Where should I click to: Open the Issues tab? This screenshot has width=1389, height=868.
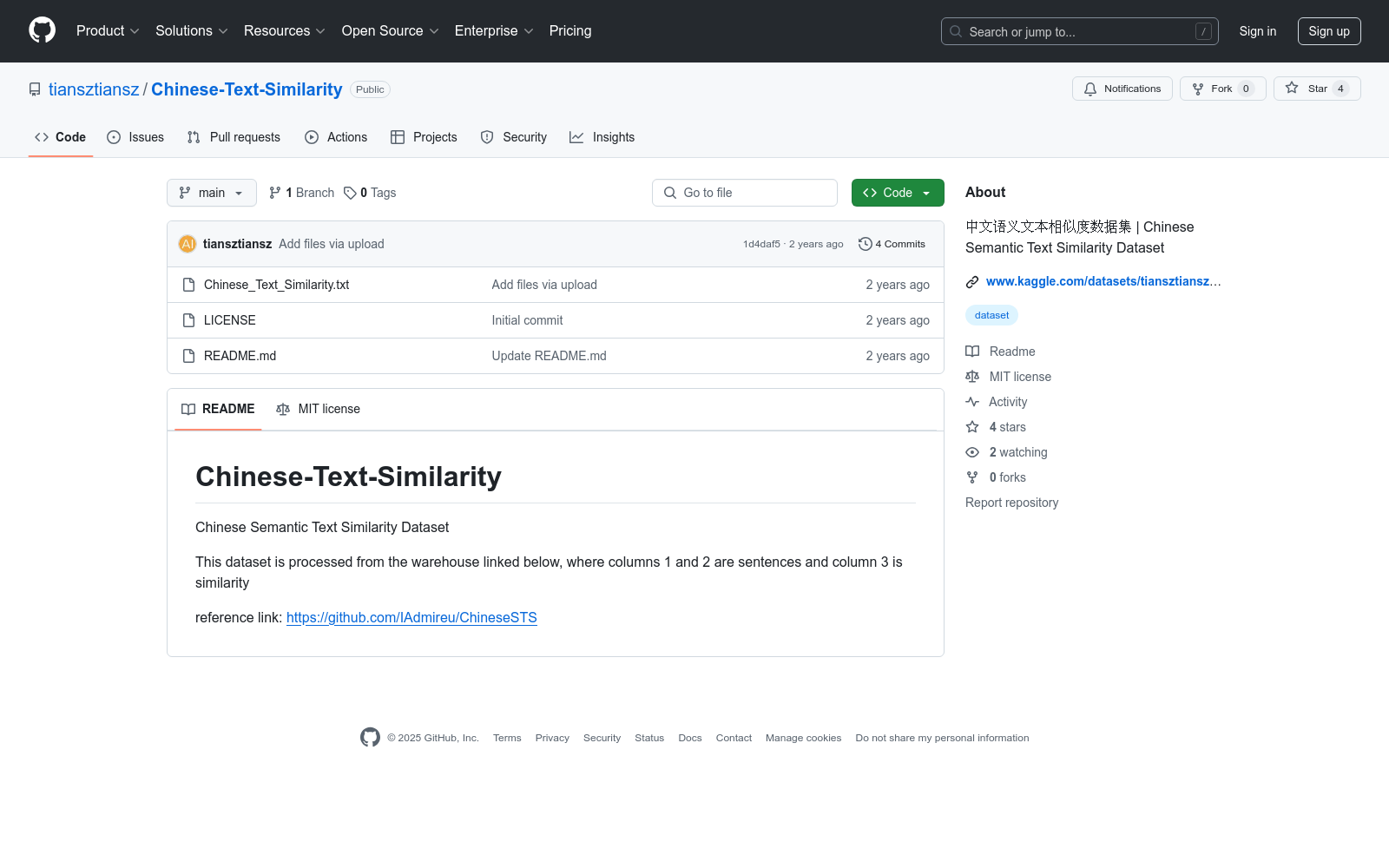pyautogui.click(x=135, y=137)
